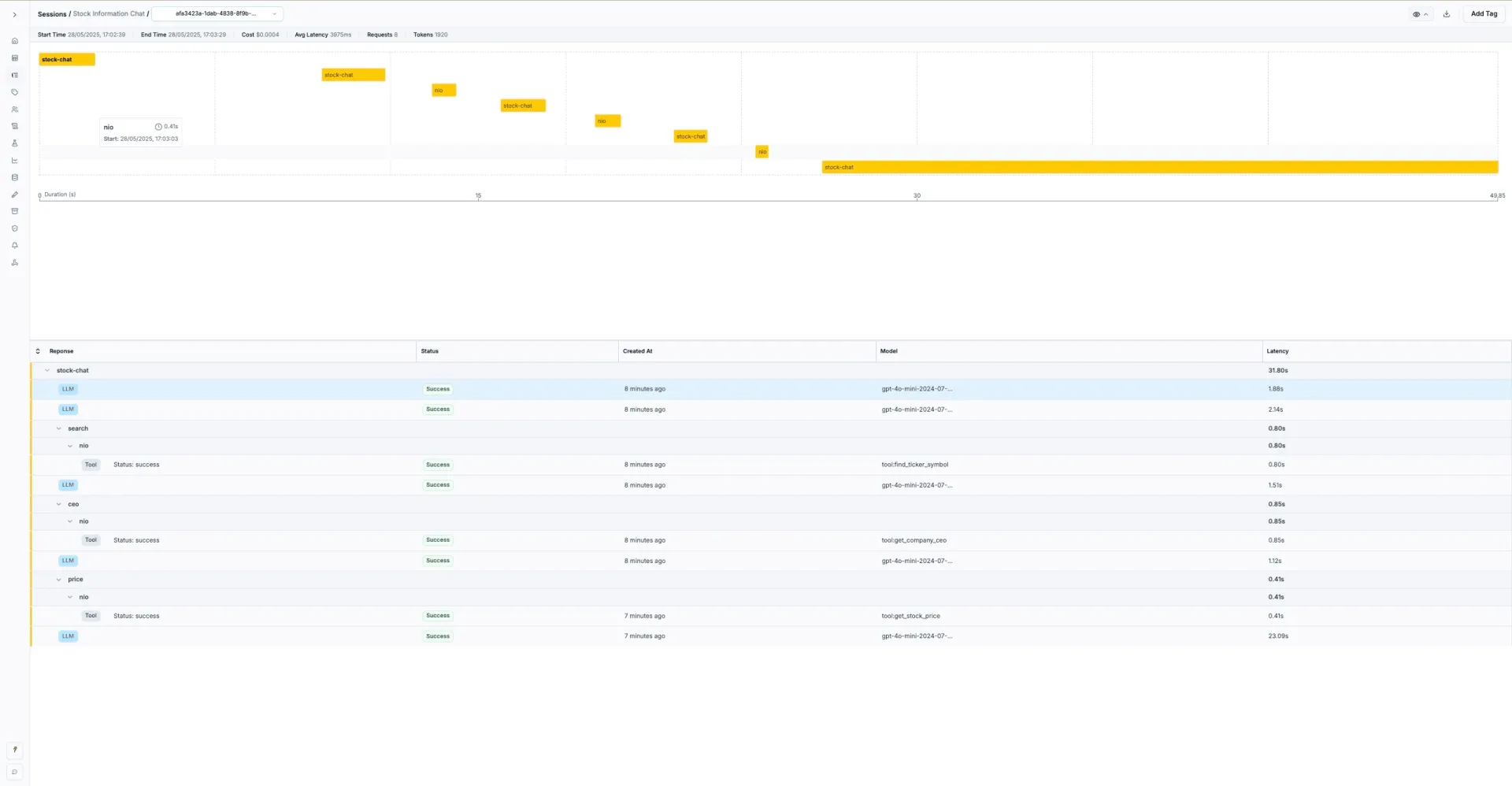Download the session with the download icon
The image size is (1512, 786).
[x=1447, y=14]
